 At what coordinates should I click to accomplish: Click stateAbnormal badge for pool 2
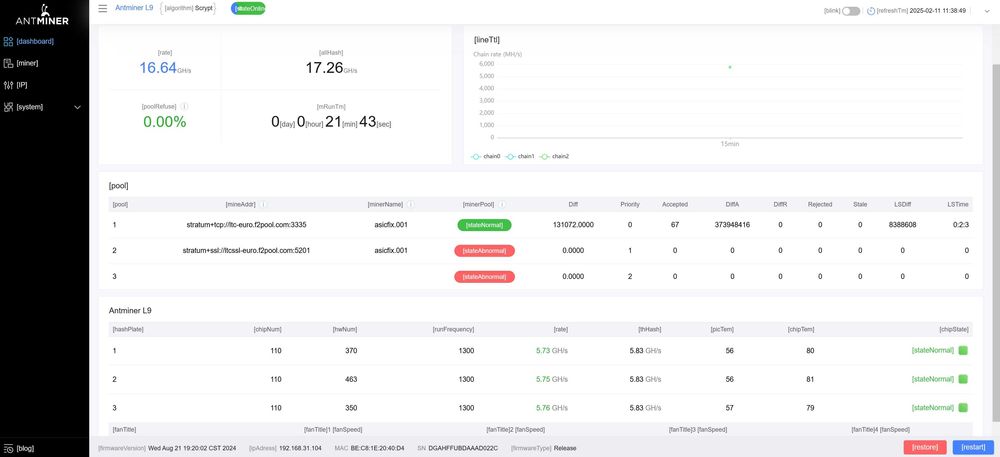pyautogui.click(x=484, y=250)
